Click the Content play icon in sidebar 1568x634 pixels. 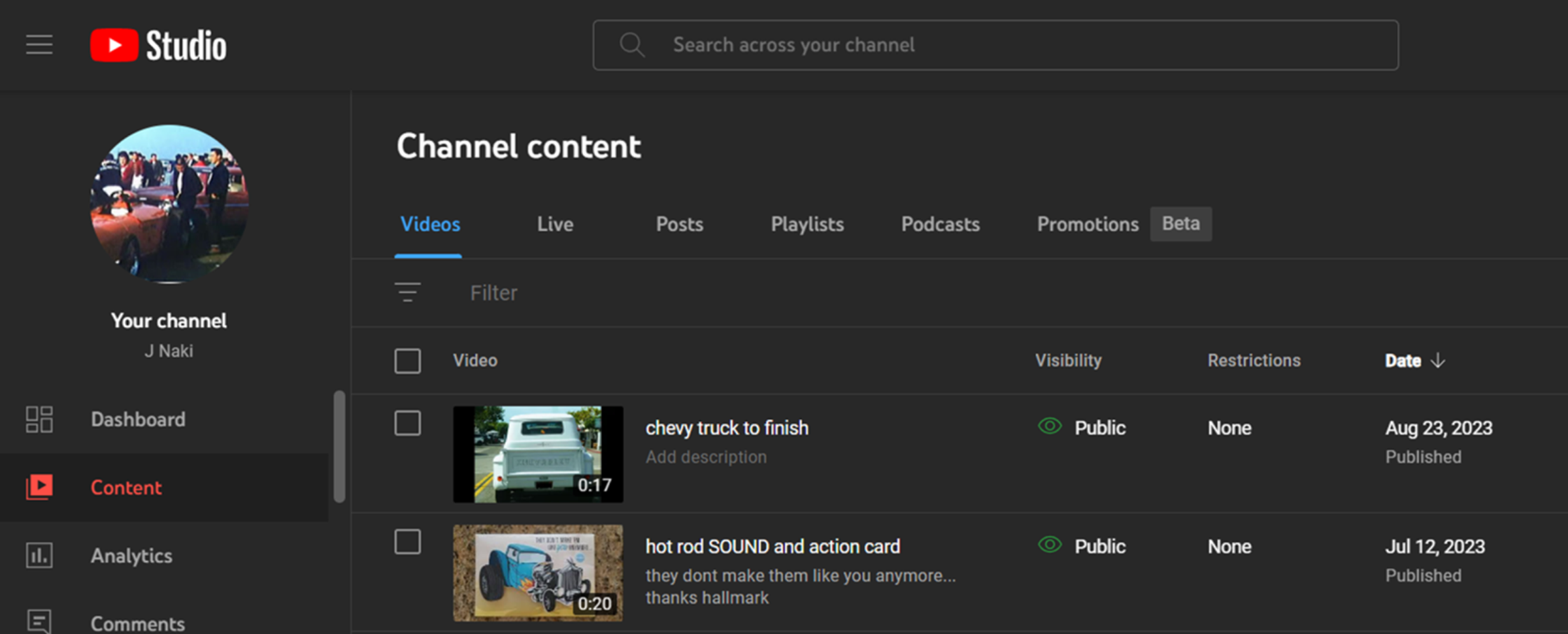coord(39,487)
